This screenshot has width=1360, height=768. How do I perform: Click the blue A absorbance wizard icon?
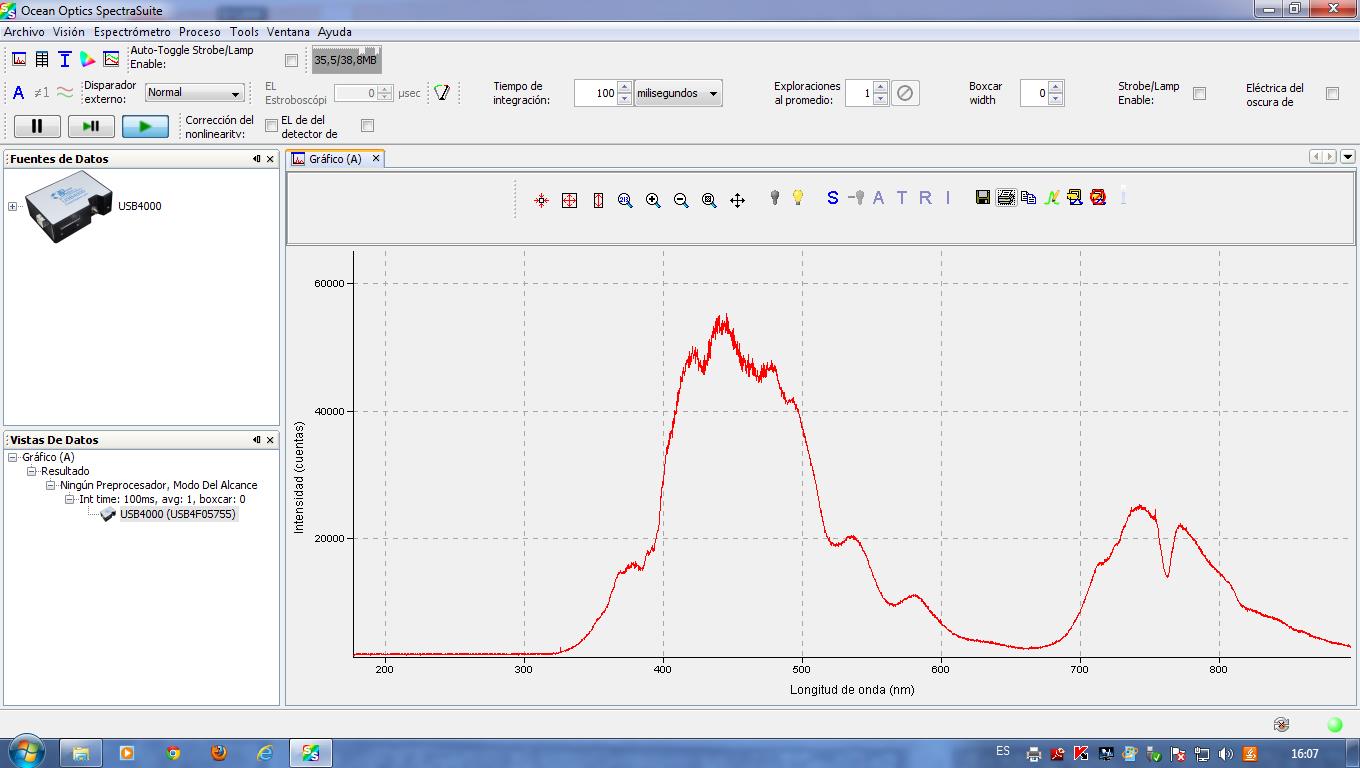tap(19, 93)
